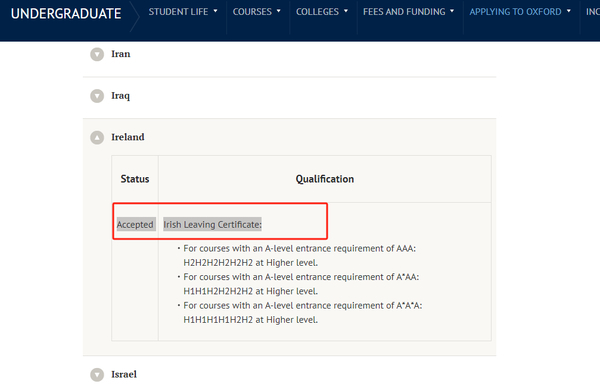Select the Courses menu item
This screenshot has height=387, width=600.
pos(252,12)
